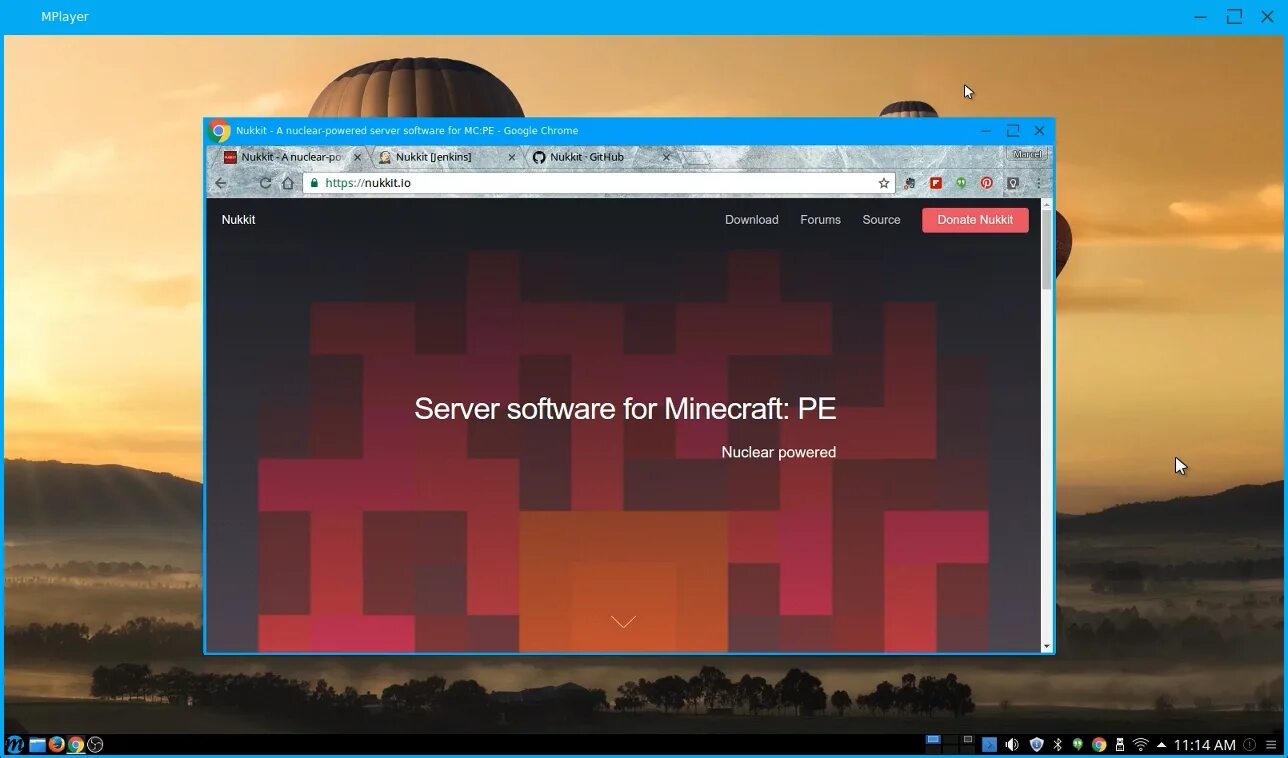Bookmark the page with the star icon

(883, 183)
